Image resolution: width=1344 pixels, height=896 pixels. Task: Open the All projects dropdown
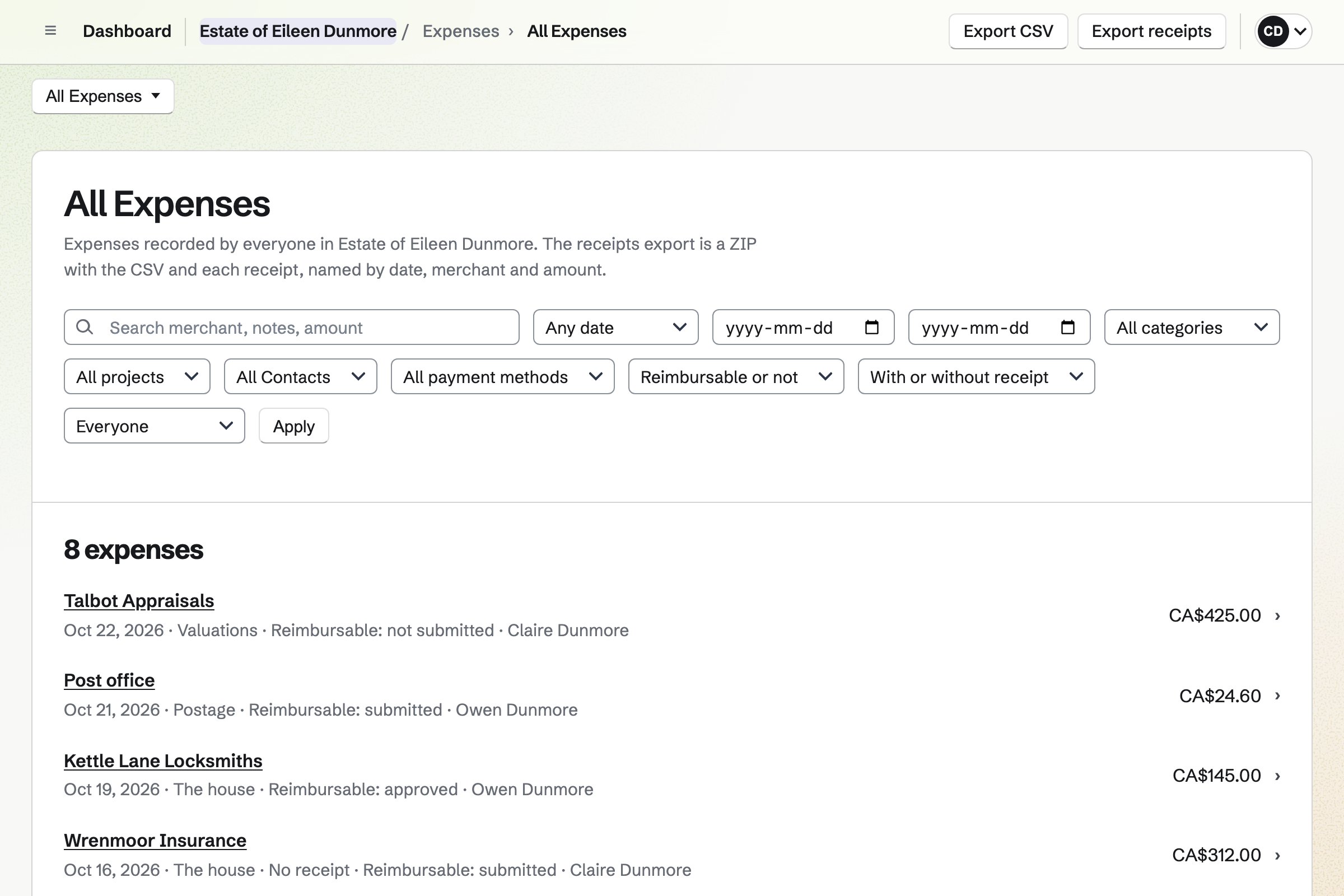coord(137,376)
